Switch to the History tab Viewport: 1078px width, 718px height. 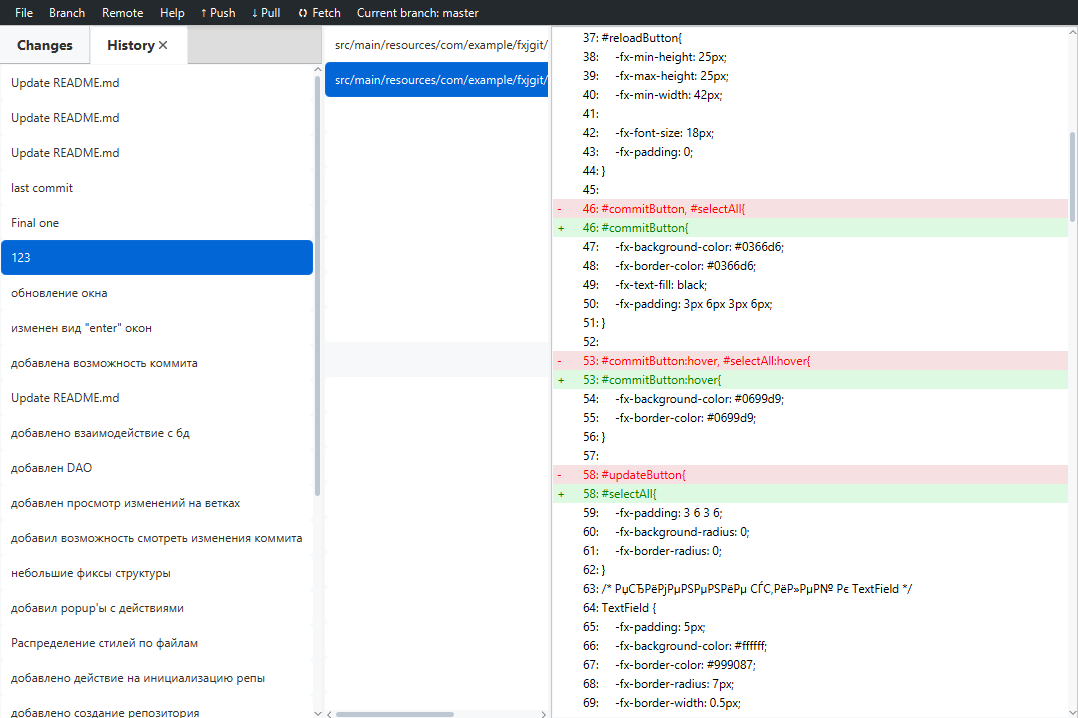point(130,45)
